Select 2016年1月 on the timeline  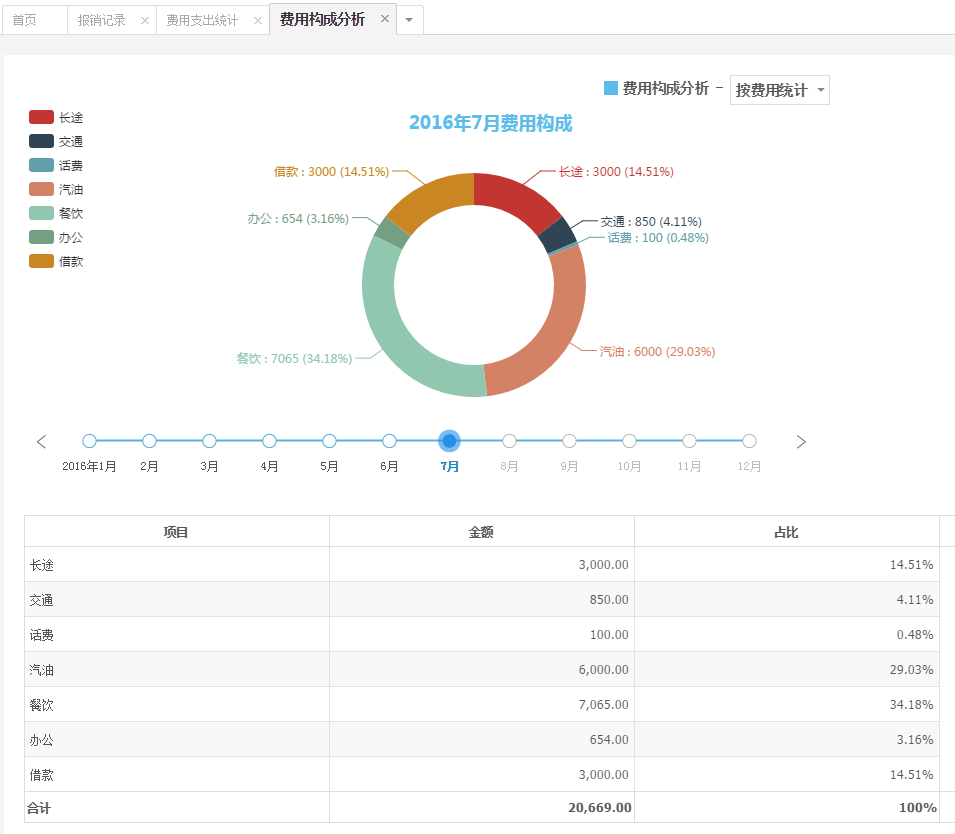90,441
